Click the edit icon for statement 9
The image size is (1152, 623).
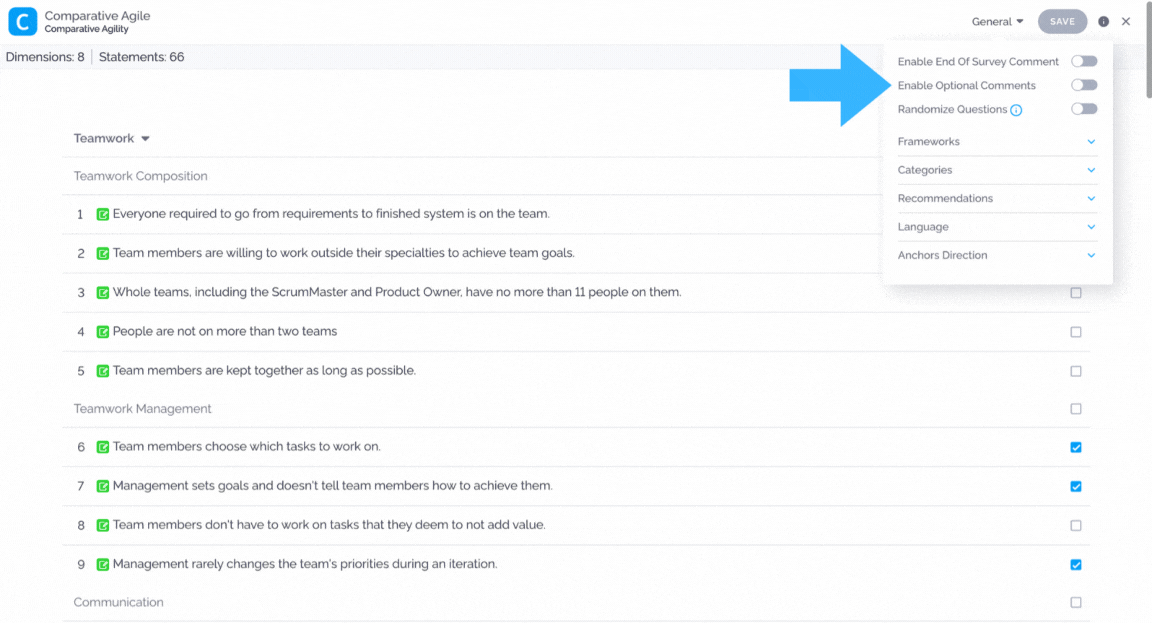click(103, 564)
